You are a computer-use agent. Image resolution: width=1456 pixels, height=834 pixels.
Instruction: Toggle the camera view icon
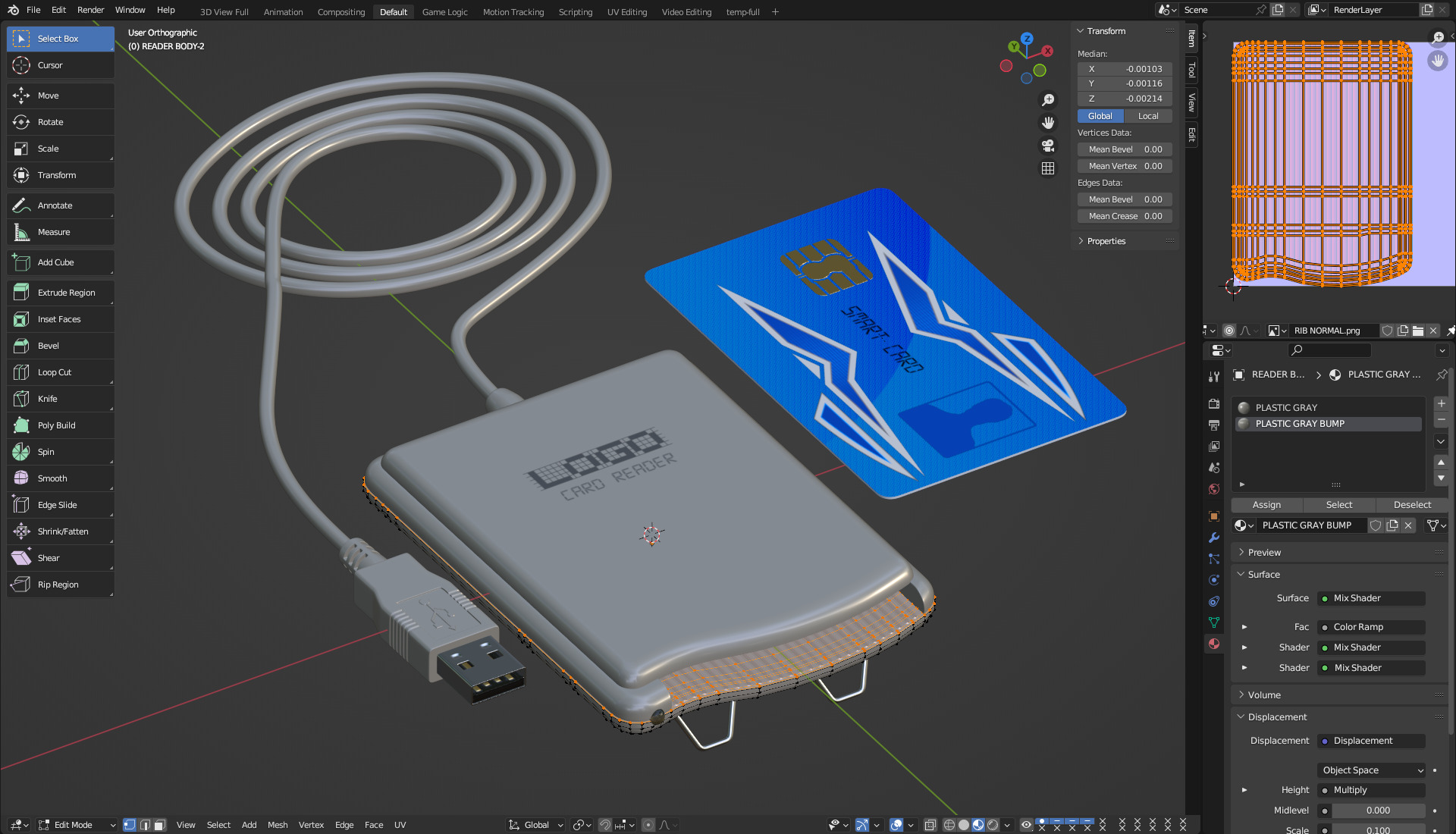click(x=1048, y=146)
